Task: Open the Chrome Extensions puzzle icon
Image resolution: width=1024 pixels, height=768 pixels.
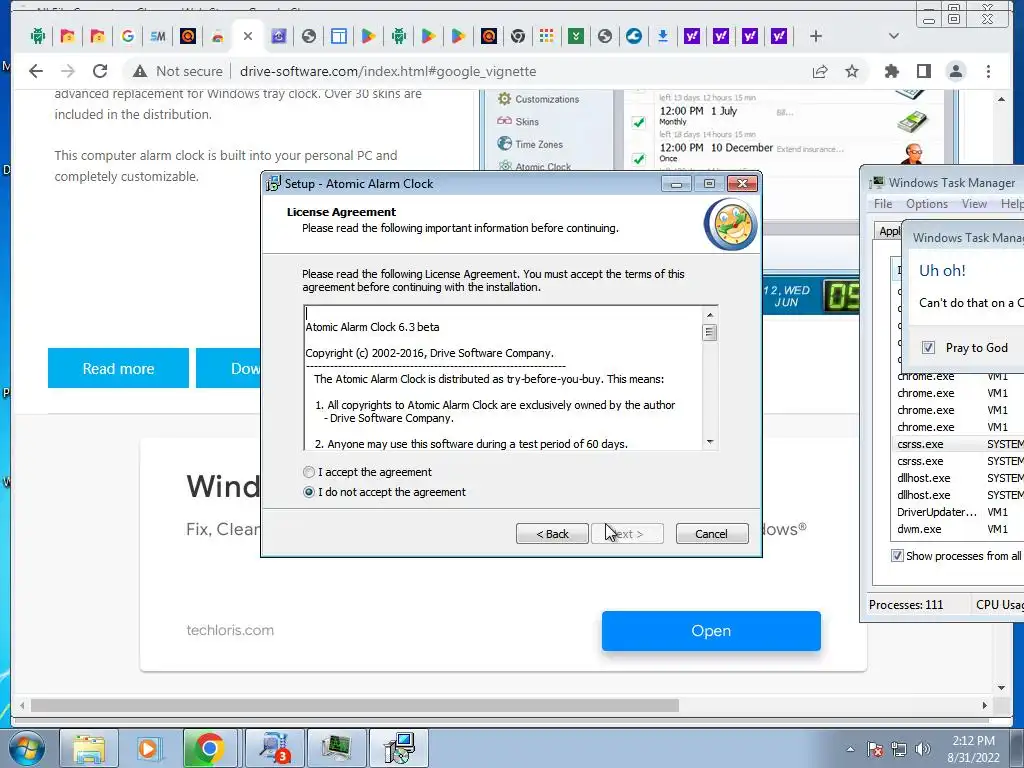Action: coord(891,71)
